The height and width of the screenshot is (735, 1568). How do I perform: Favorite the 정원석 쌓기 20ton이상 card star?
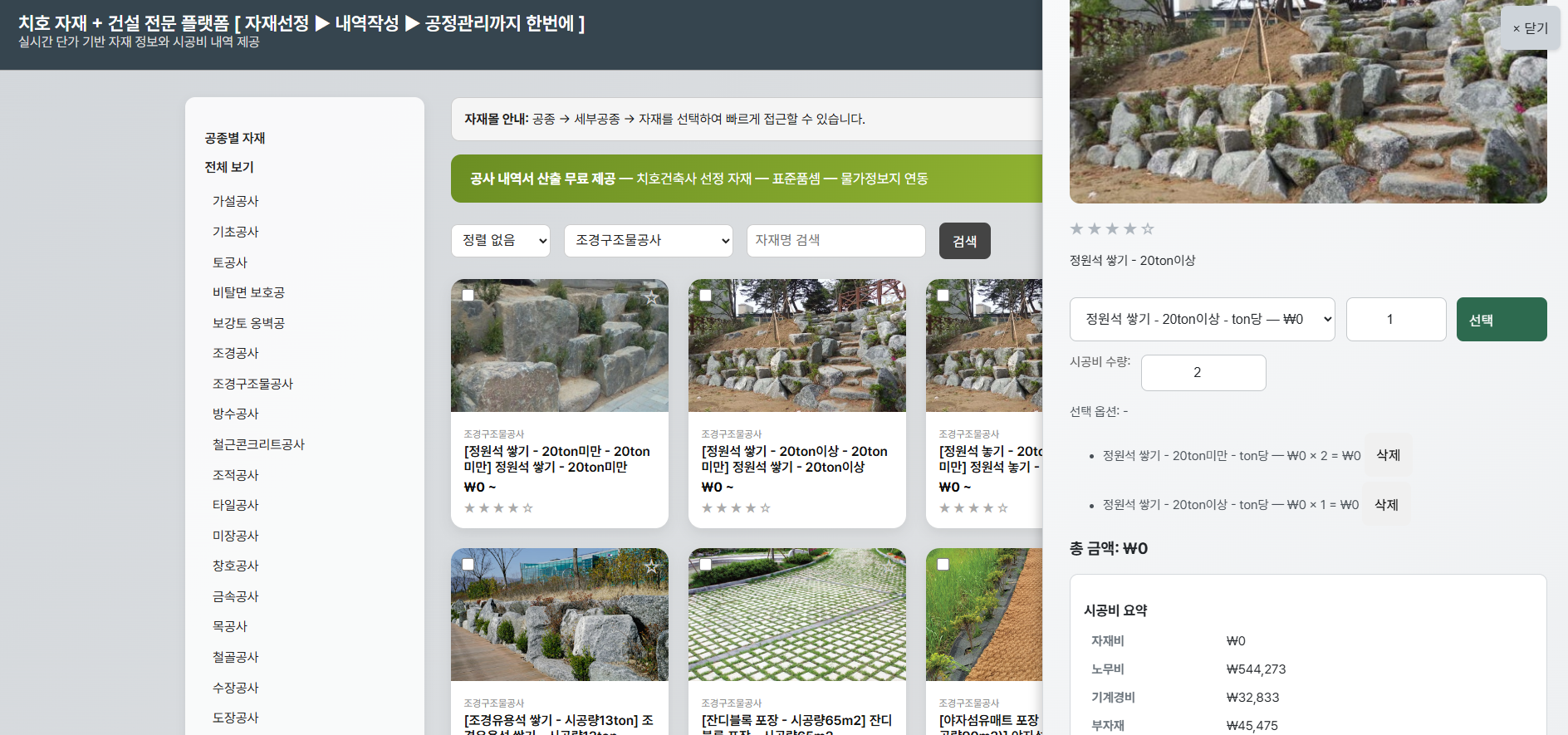[889, 296]
